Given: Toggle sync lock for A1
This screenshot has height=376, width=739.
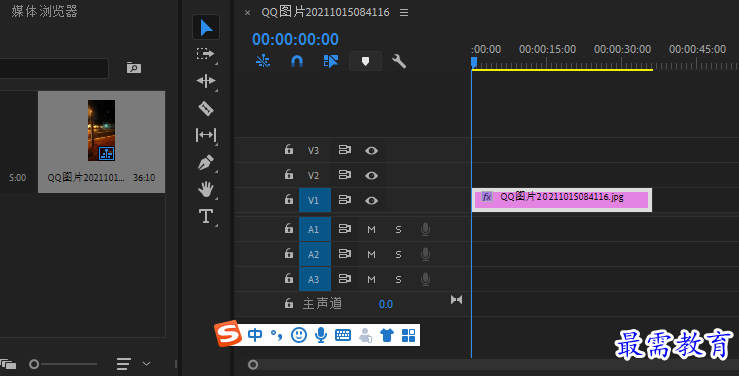Looking at the screenshot, I should click(x=345, y=229).
